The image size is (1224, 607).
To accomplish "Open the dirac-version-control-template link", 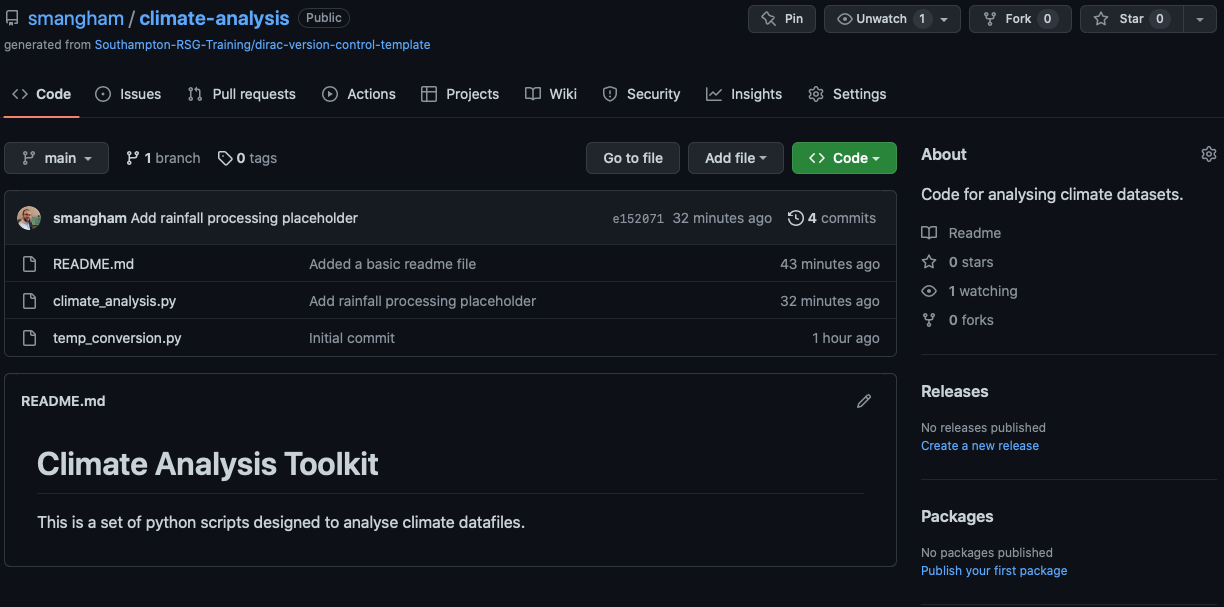I will point(262,44).
